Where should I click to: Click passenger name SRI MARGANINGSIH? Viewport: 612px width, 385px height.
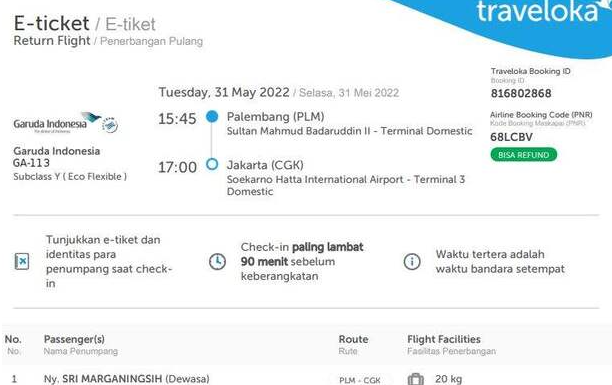[112, 379]
